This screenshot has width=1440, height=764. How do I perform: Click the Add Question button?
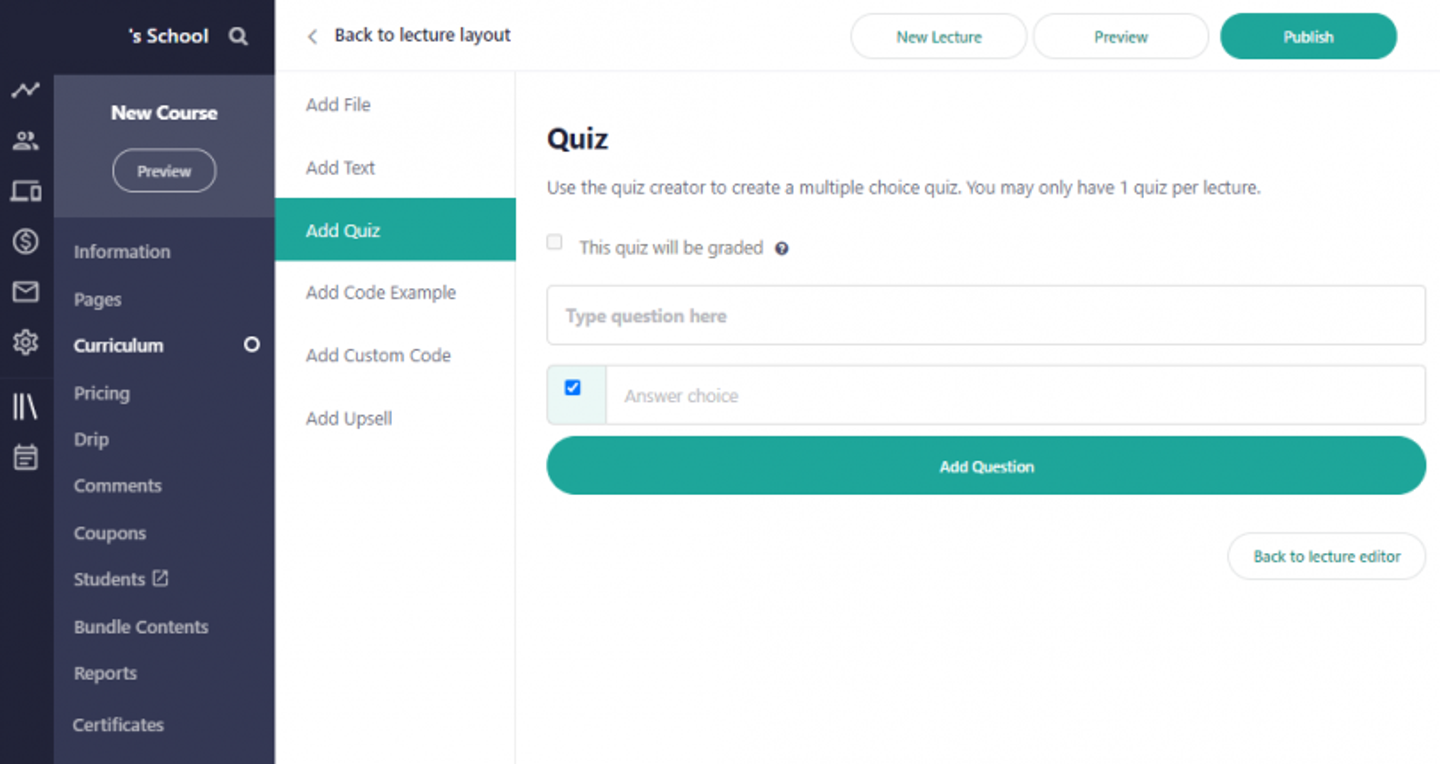tap(985, 465)
